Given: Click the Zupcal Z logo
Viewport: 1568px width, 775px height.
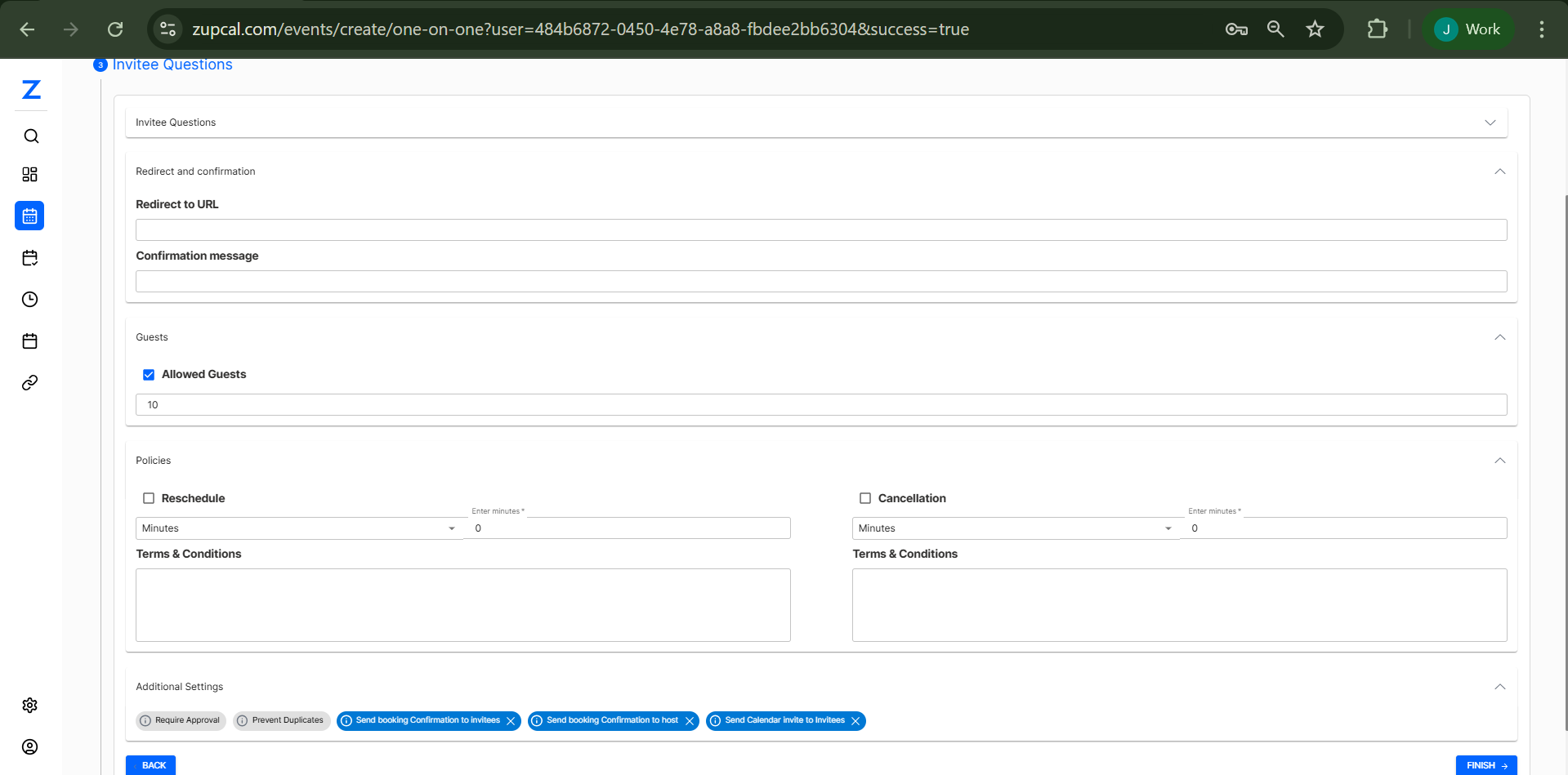Looking at the screenshot, I should (x=31, y=90).
